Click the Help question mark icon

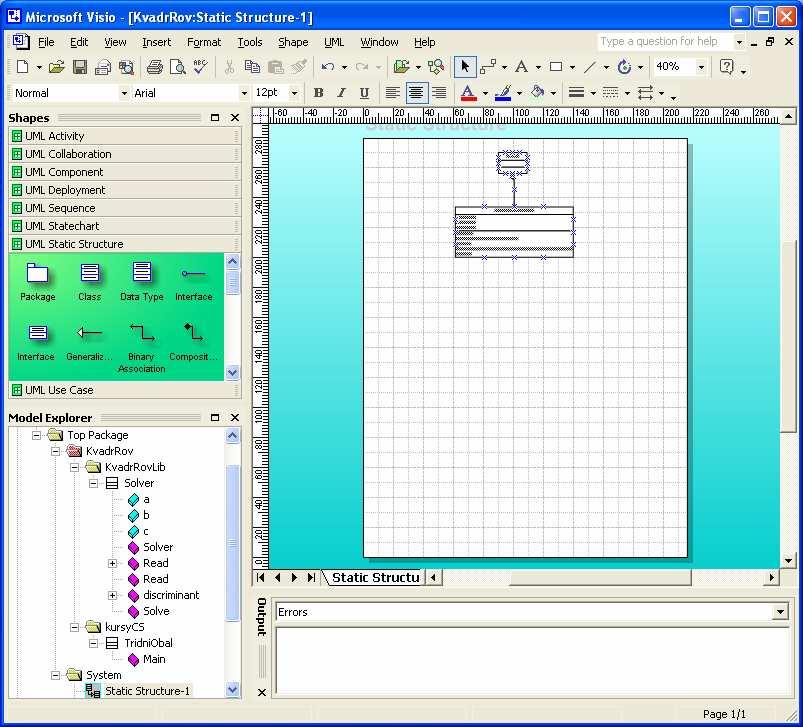point(726,67)
